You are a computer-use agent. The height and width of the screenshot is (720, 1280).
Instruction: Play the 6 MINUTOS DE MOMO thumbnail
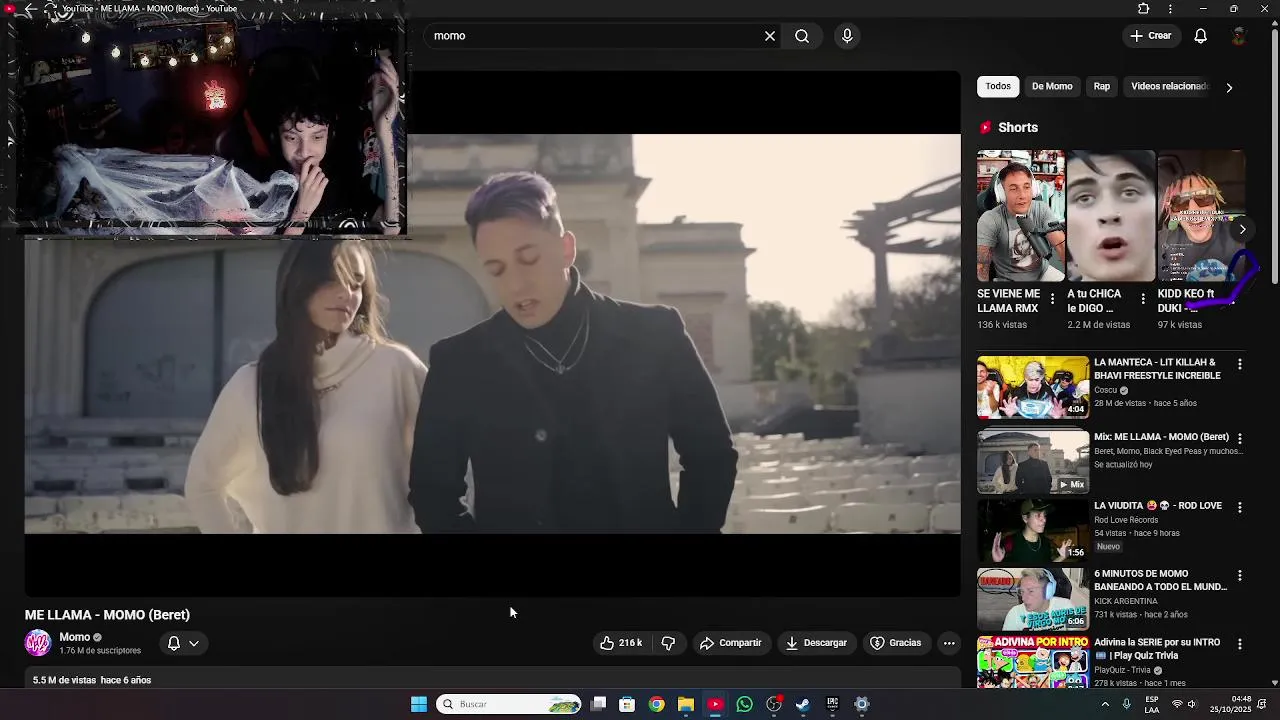point(1033,599)
